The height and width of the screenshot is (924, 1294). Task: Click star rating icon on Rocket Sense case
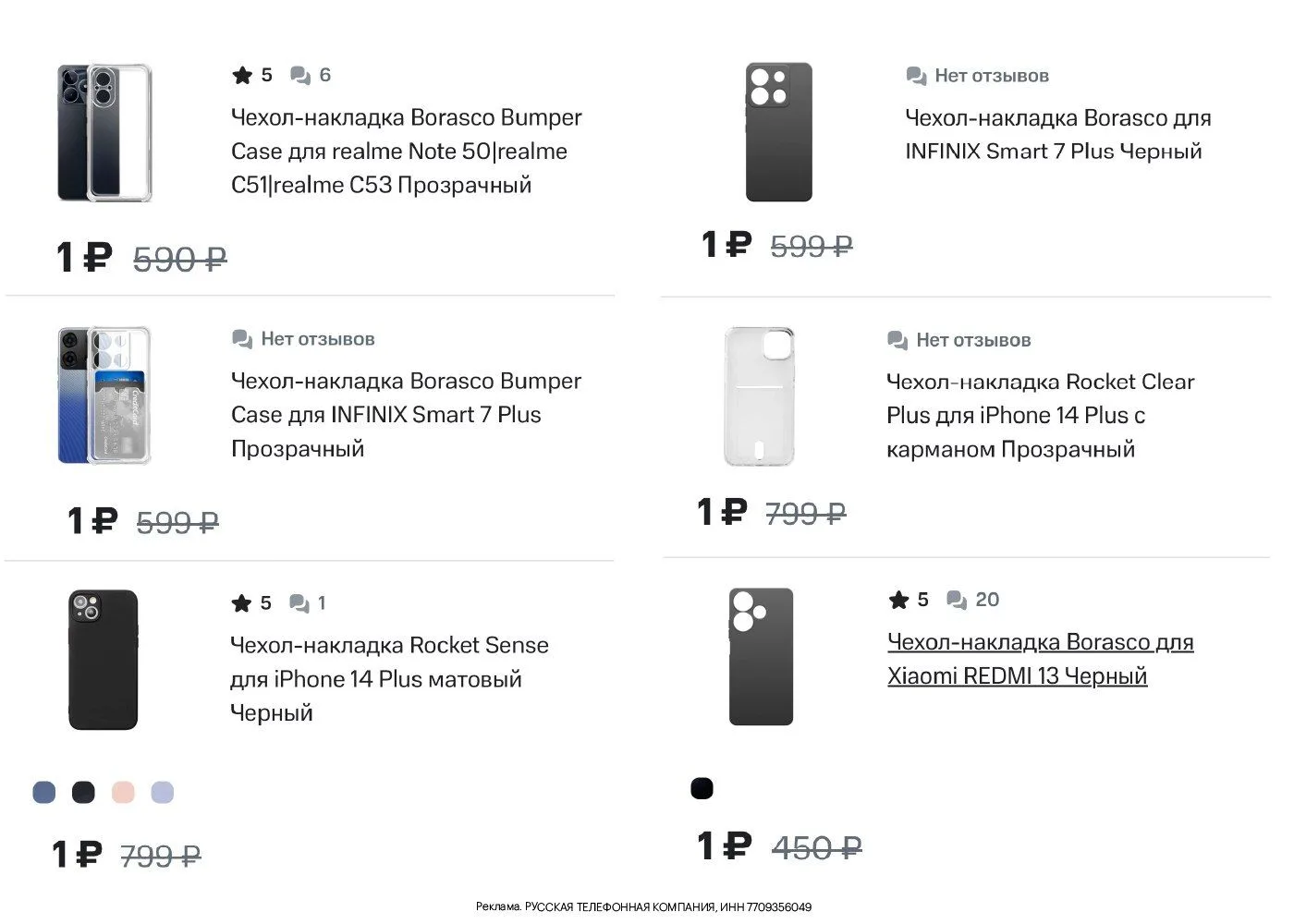coord(242,604)
